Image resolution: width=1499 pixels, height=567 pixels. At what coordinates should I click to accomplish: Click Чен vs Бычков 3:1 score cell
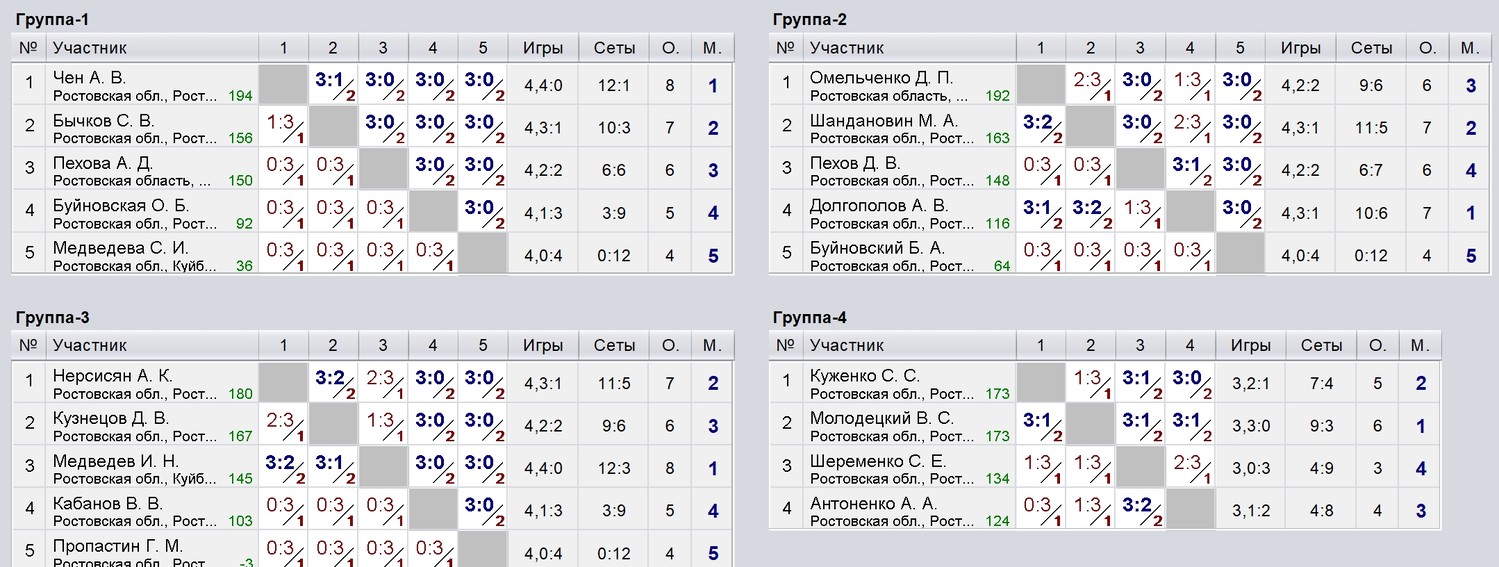coord(333,85)
